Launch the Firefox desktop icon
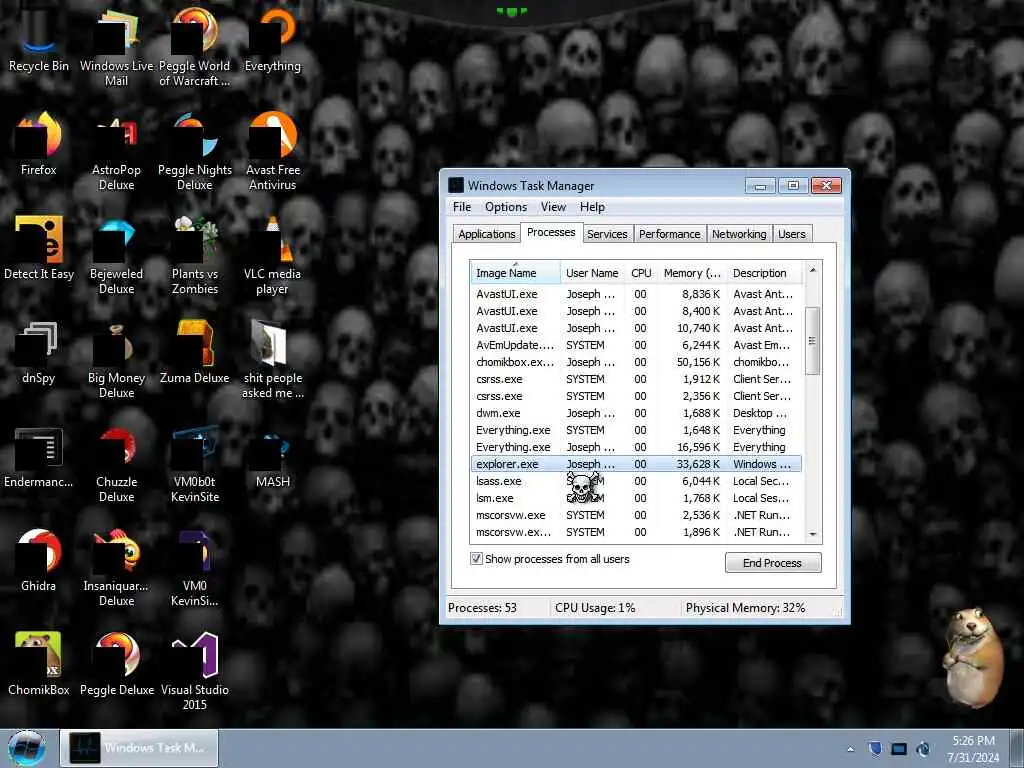This screenshot has width=1024, height=768. (x=39, y=142)
